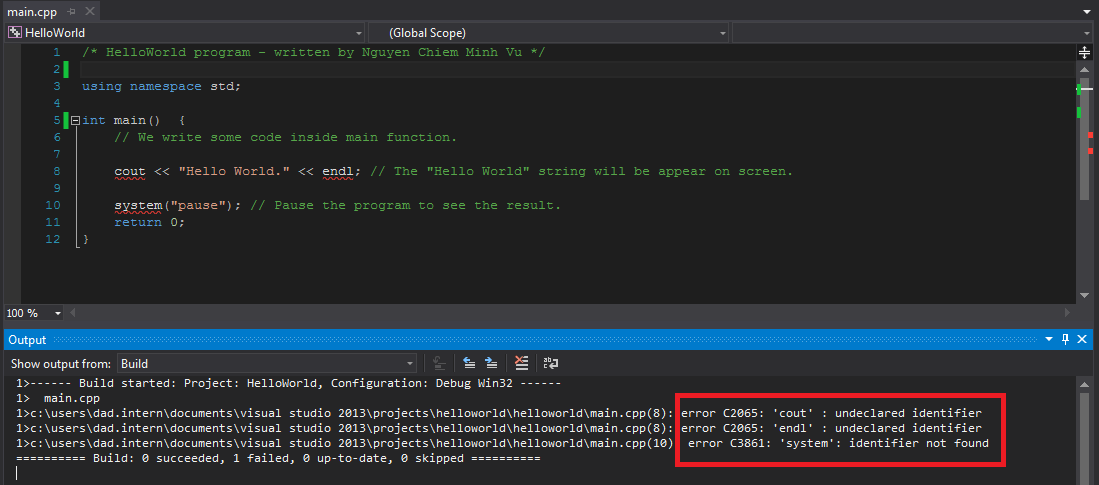The image size is (1099, 485).
Task: Click the Output panel scrollbar up arrow
Action: [x=1084, y=383]
